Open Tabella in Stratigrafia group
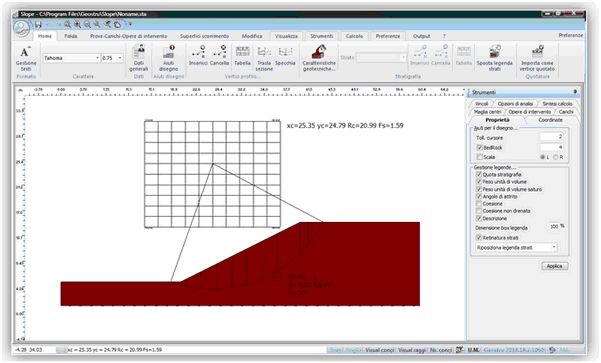The image size is (601, 363). tap(463, 55)
